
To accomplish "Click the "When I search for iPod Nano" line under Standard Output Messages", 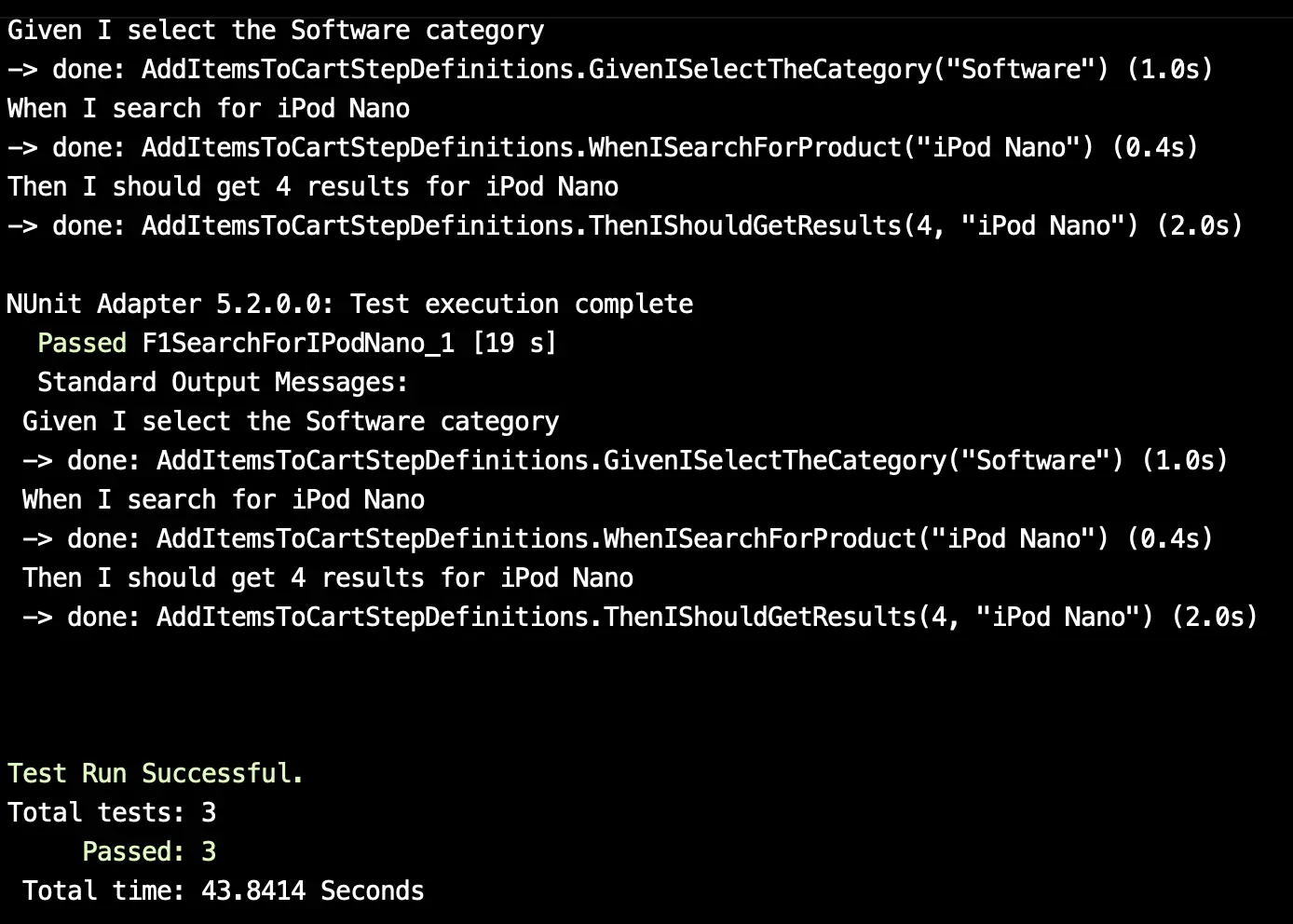I will pos(224,499).
